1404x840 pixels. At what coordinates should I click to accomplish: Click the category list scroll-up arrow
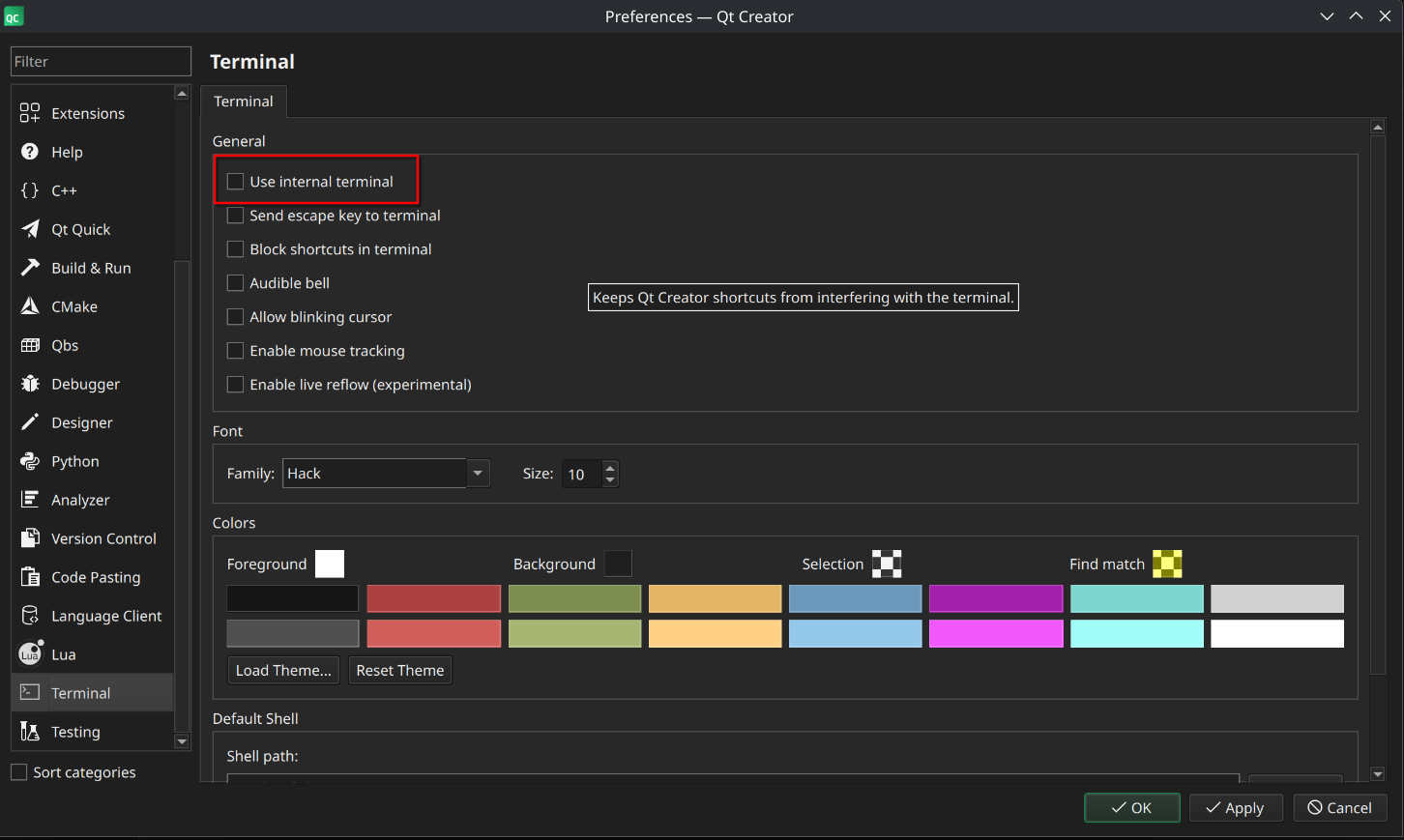pyautogui.click(x=182, y=93)
